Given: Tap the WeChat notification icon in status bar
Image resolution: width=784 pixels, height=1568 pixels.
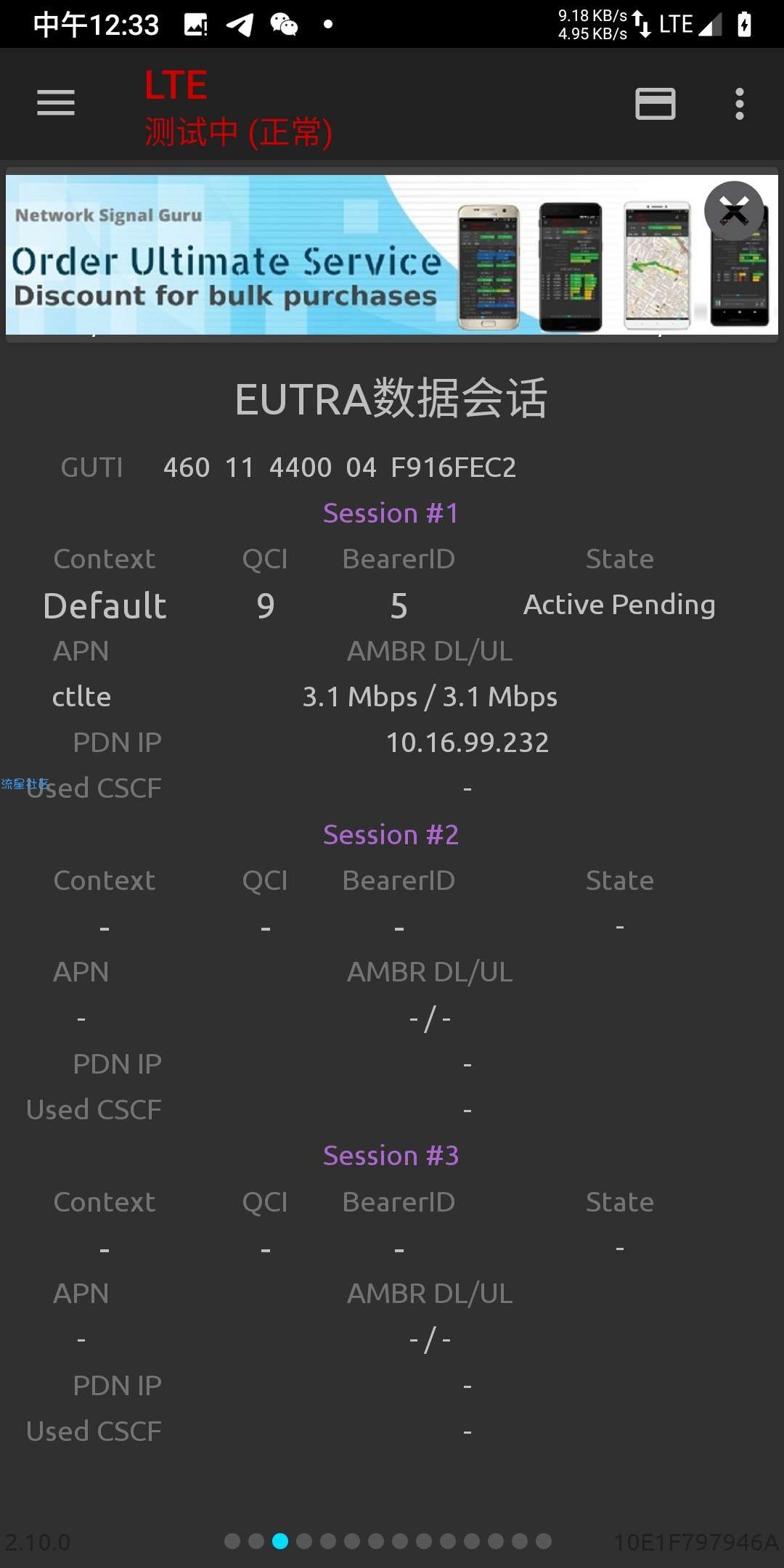Looking at the screenshot, I should [284, 25].
